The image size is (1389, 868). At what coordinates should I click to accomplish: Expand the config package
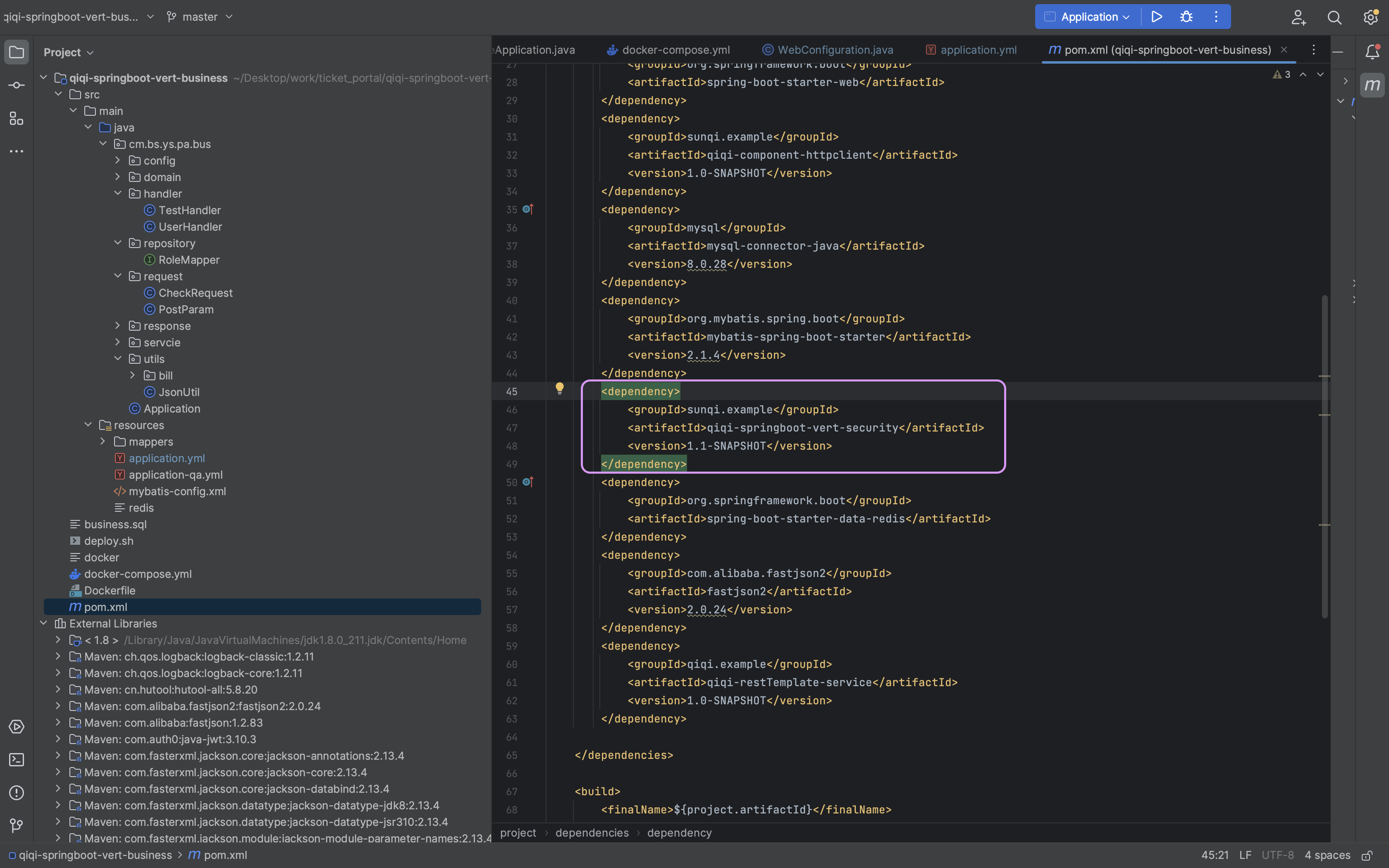118,160
